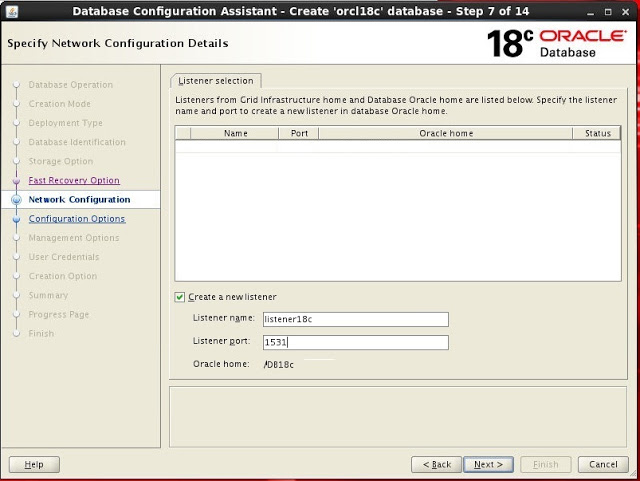The image size is (640, 481).
Task: Click the Status column header
Action: point(597,133)
